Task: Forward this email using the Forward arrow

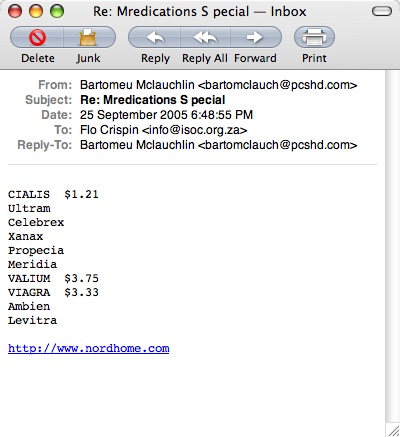Action: pos(255,37)
